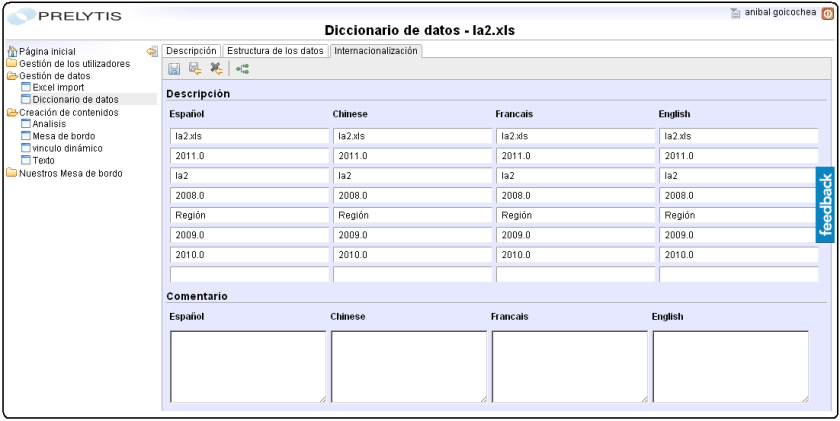
Task: Click Español field containing la2.xls
Action: (249, 136)
